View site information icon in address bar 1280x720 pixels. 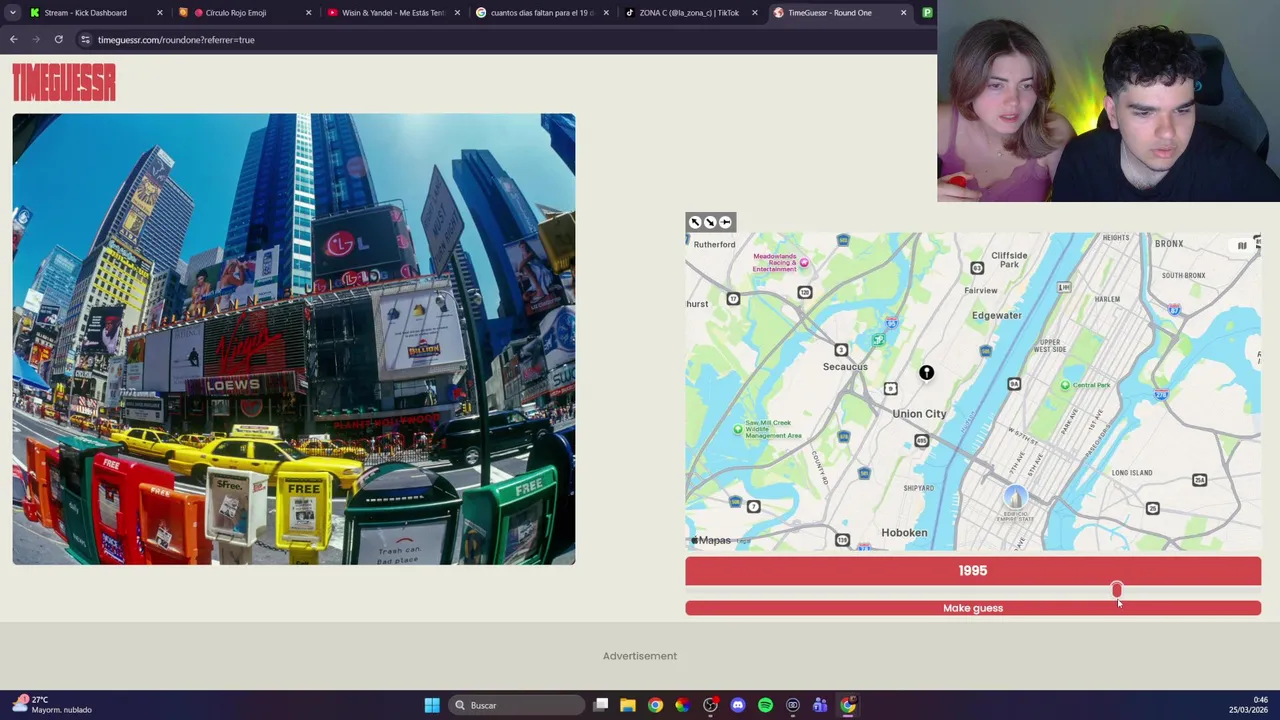[x=85, y=40]
